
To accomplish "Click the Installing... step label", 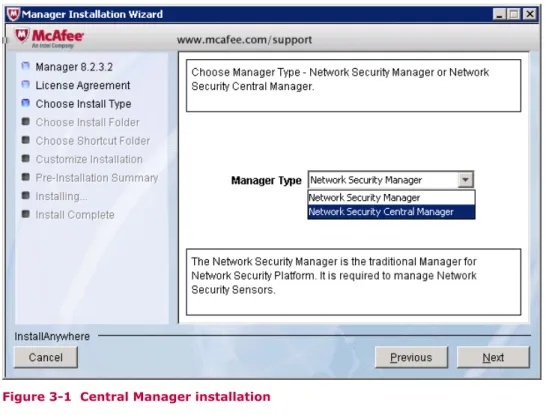I will click(61, 196).
